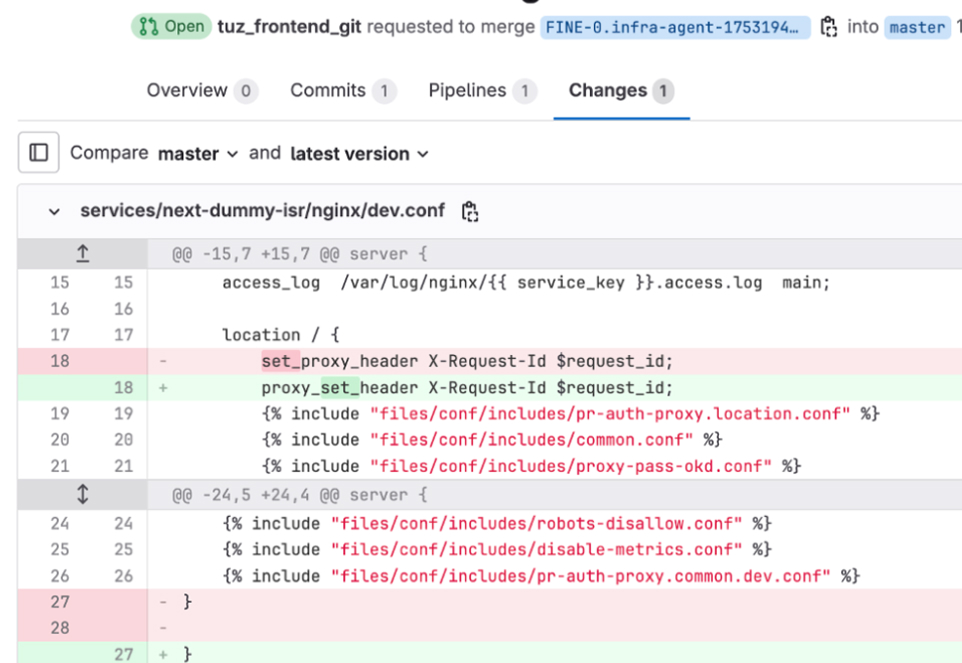Click old line number 27 in removed row

click(60, 602)
